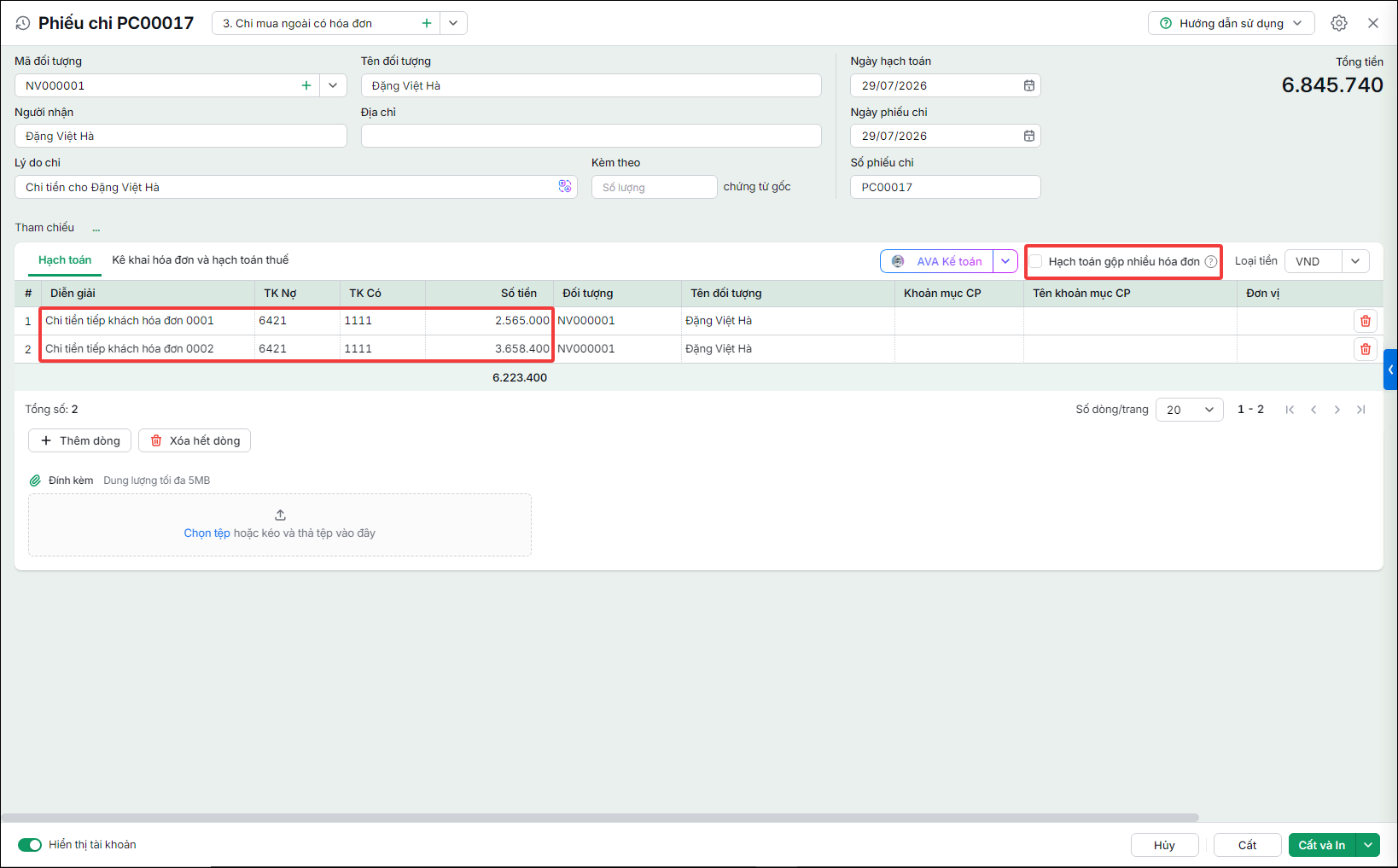Viewport: 1398px width, 868px height.
Task: Click the Cất button
Action: 1247,845
